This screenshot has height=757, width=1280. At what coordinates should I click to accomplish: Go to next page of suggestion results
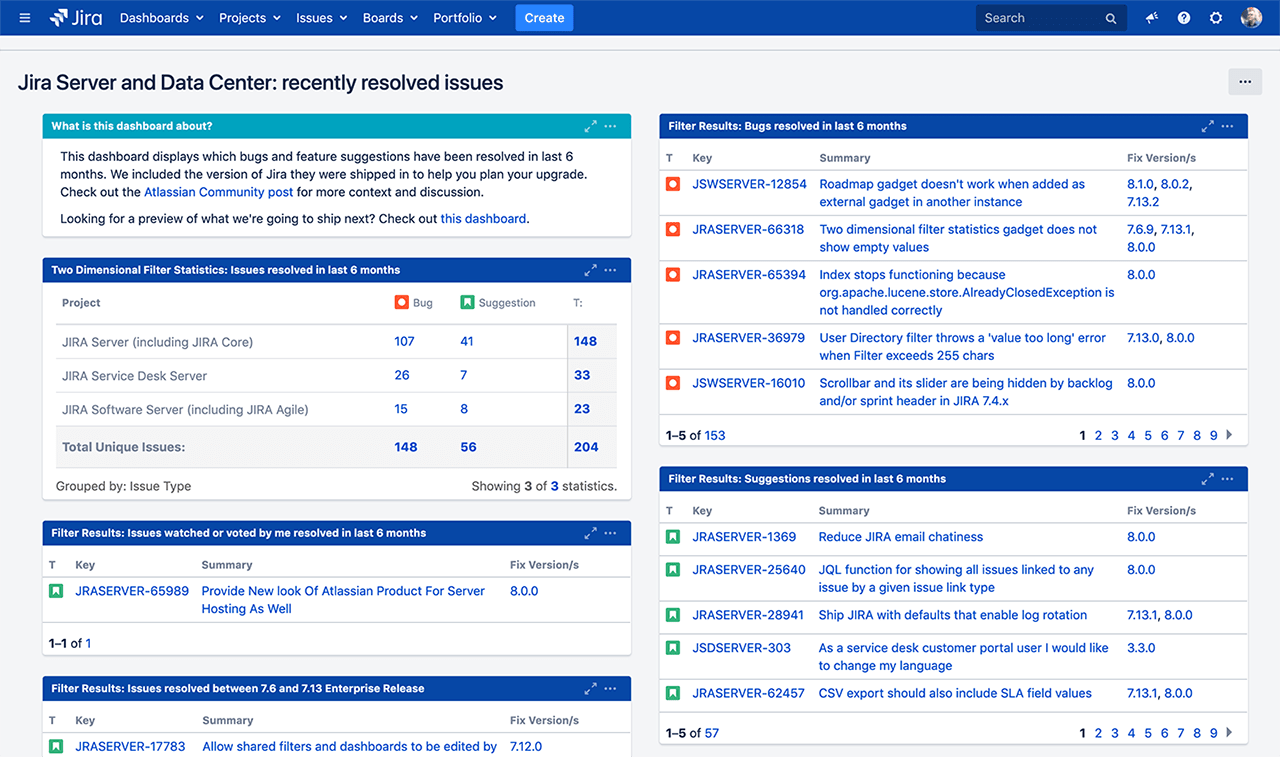pyautogui.click(x=1229, y=733)
